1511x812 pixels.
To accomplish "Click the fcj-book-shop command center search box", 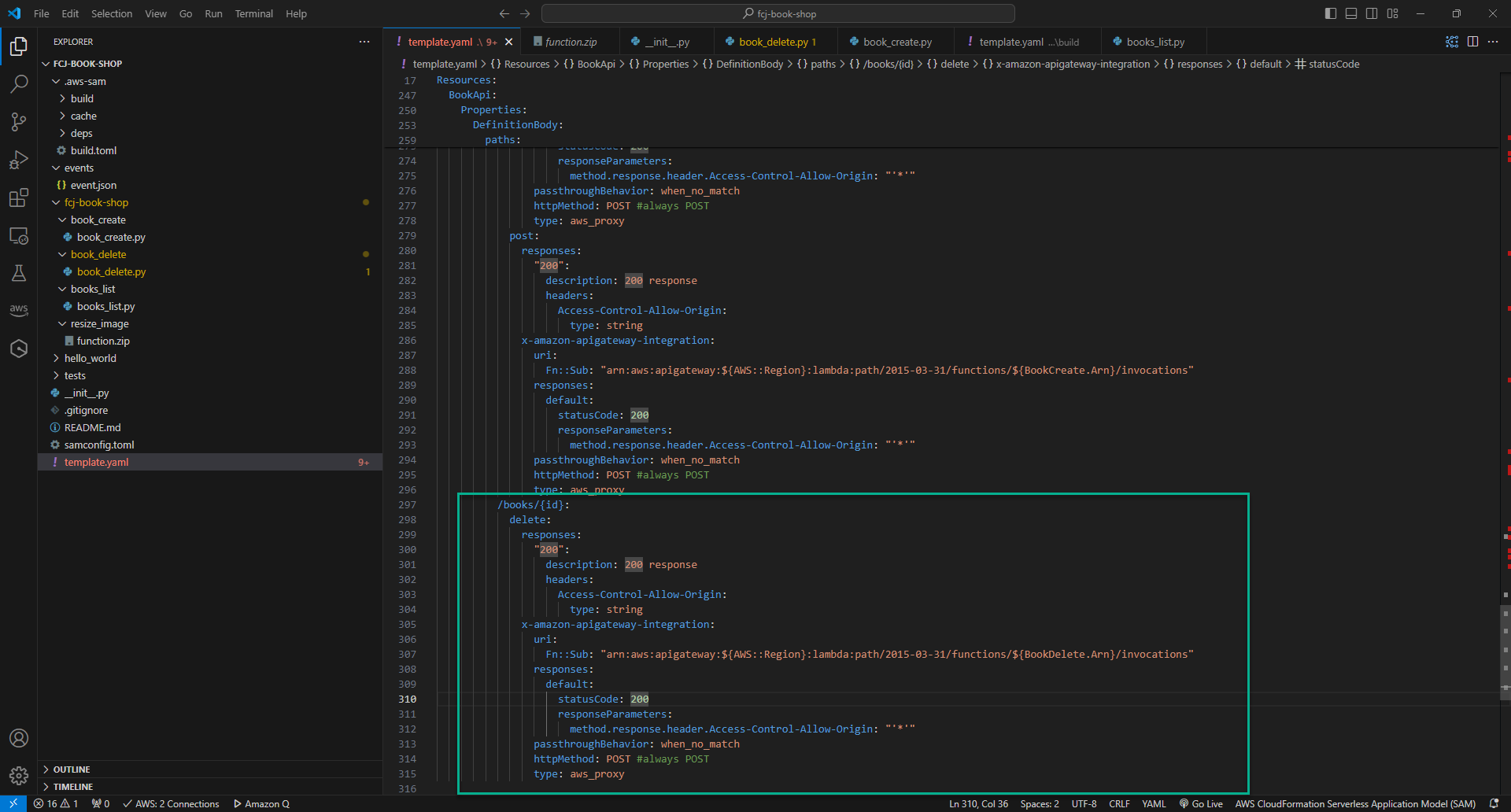I will [778, 13].
